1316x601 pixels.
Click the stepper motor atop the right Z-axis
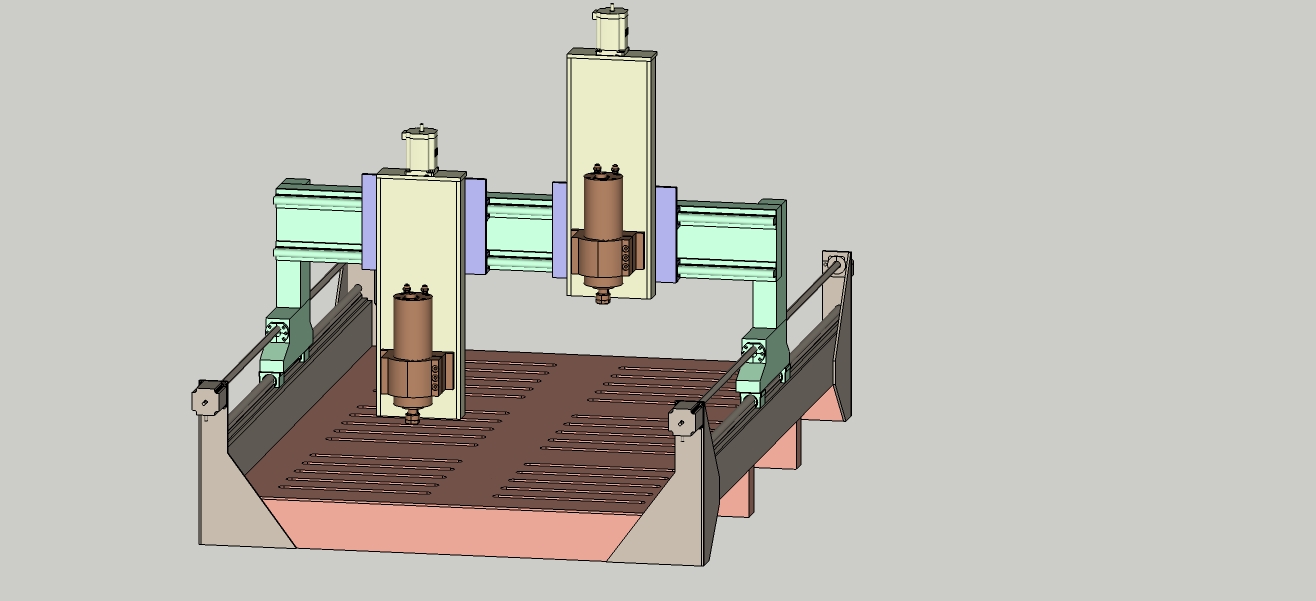pos(610,30)
